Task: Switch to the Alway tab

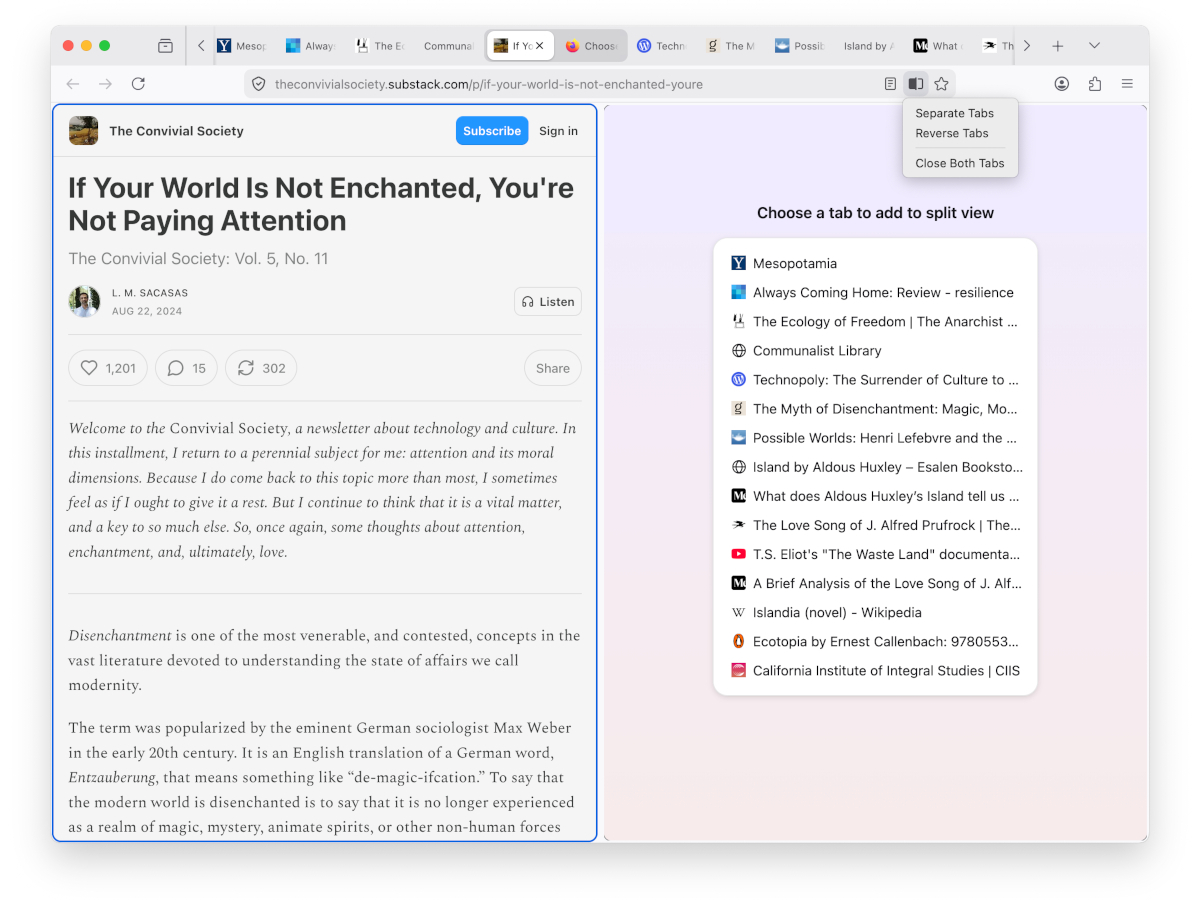Action: click(310, 46)
